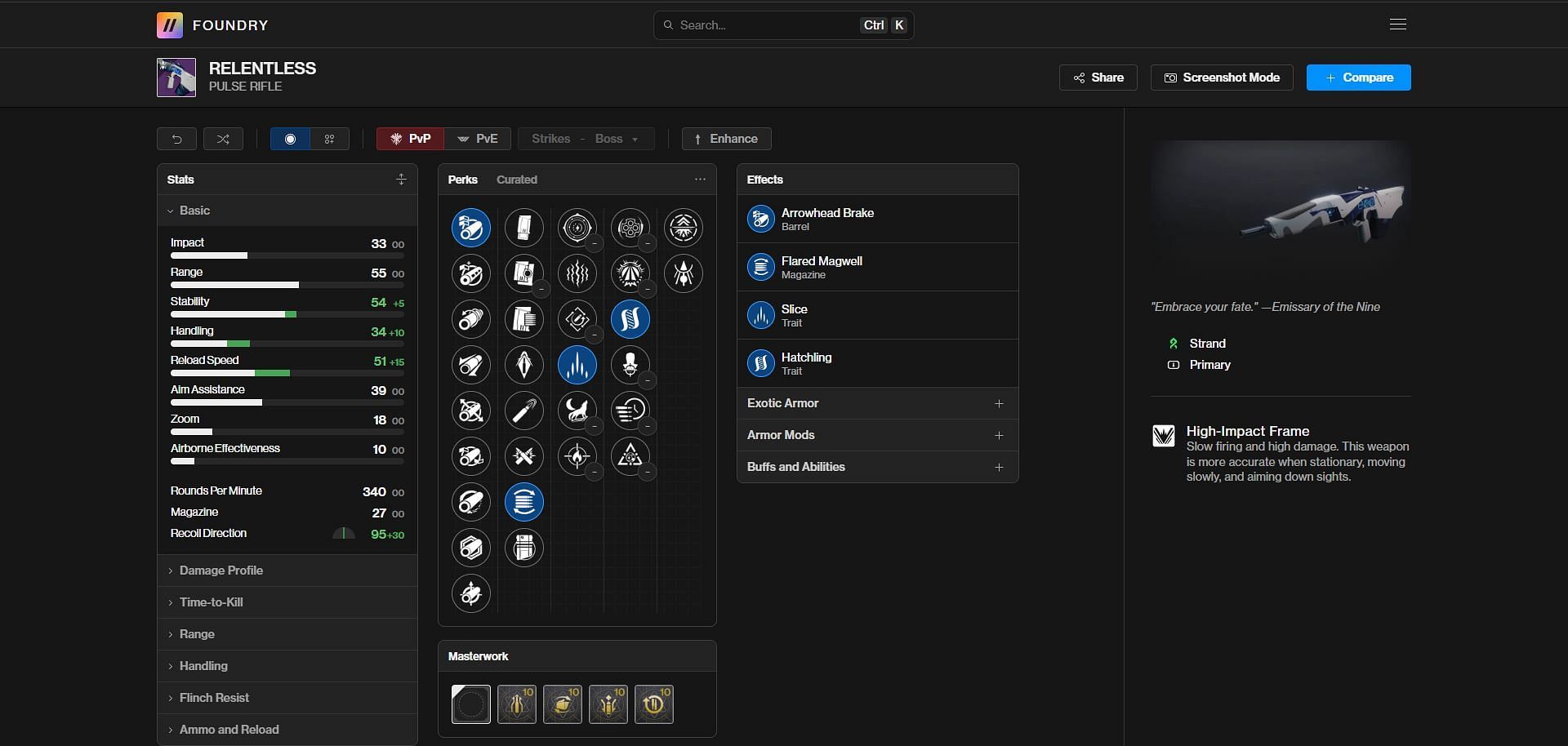The image size is (1568, 746).
Task: Click the Impact stat bar
Action: tap(287, 255)
